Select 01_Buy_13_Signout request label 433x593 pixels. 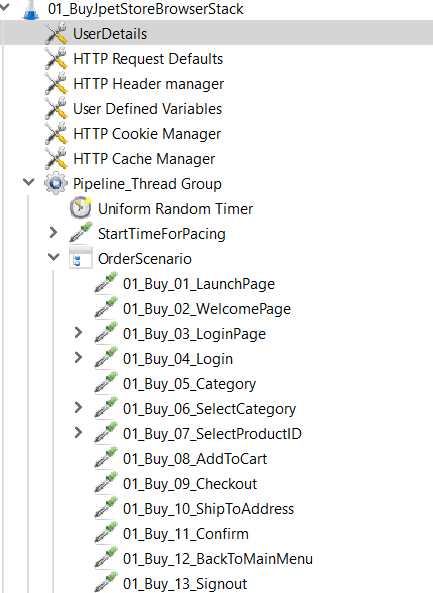click(185, 584)
